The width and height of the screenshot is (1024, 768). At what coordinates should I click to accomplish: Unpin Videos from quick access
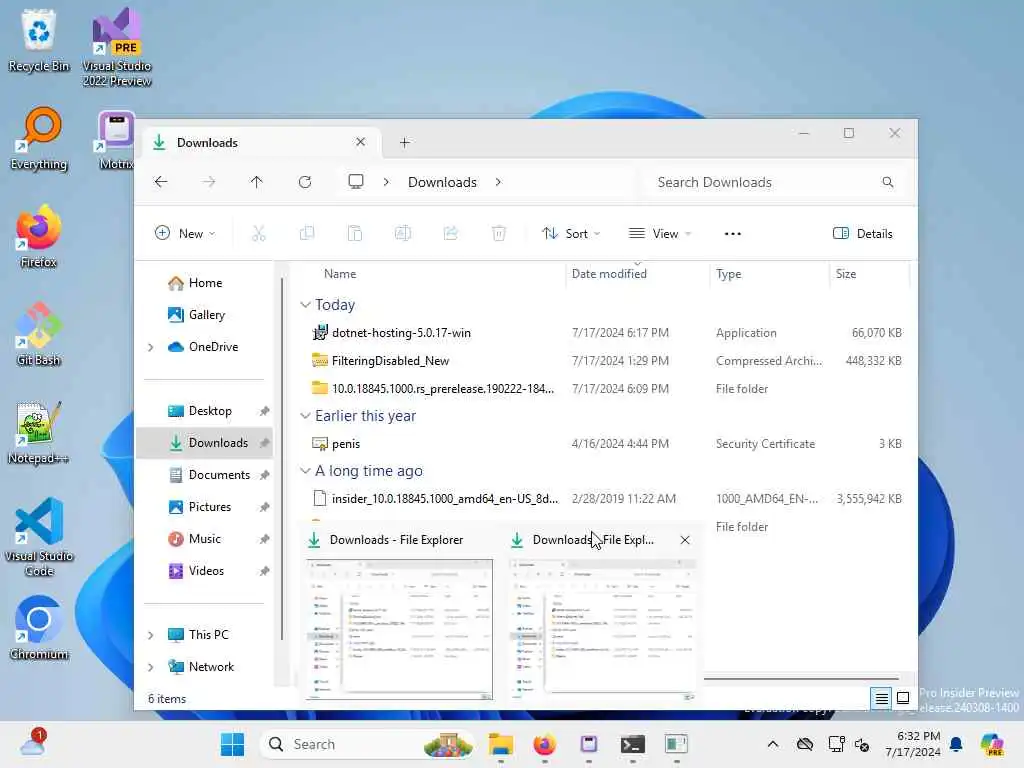tap(264, 571)
